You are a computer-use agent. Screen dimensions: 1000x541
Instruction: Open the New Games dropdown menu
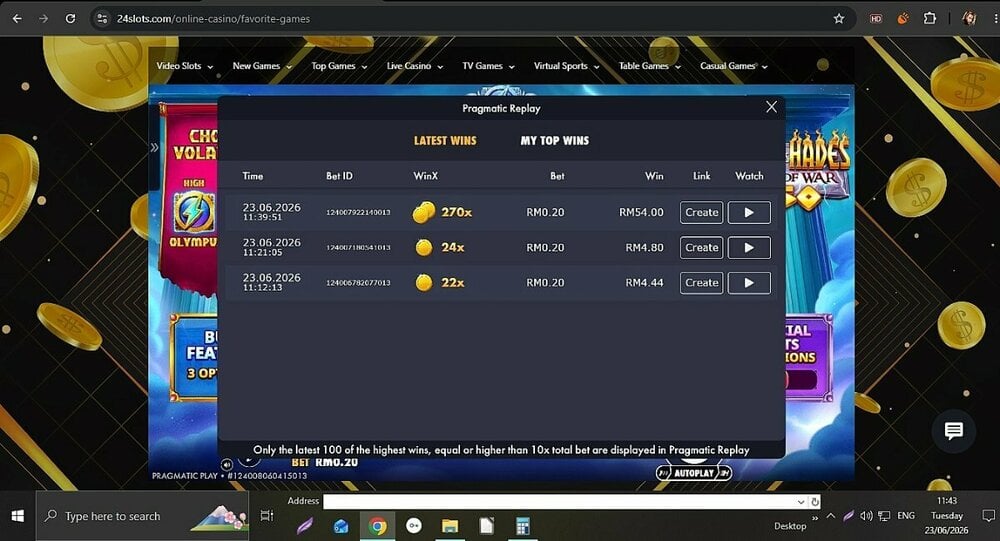pos(261,66)
